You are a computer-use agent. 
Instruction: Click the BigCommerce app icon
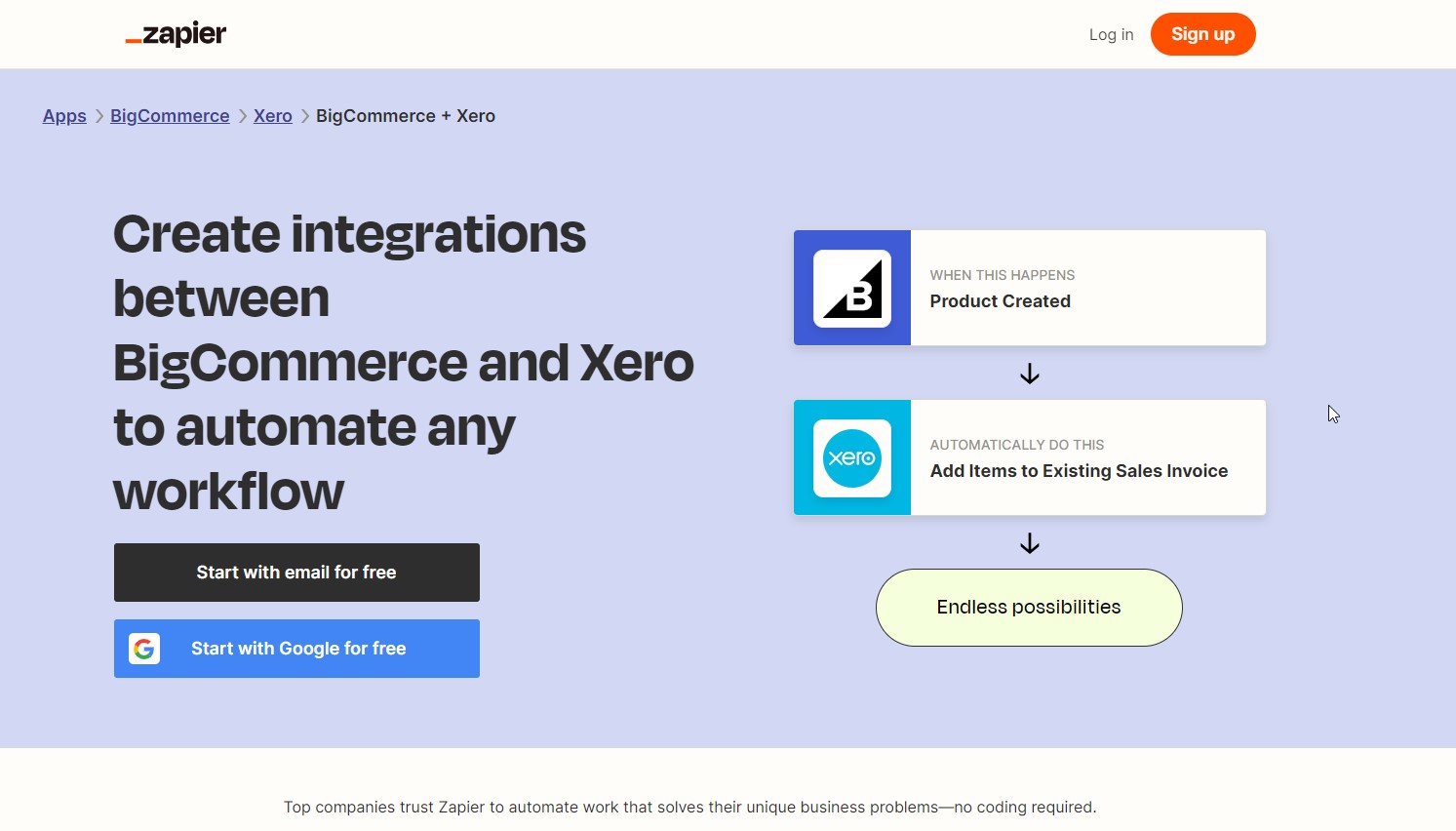(x=852, y=288)
